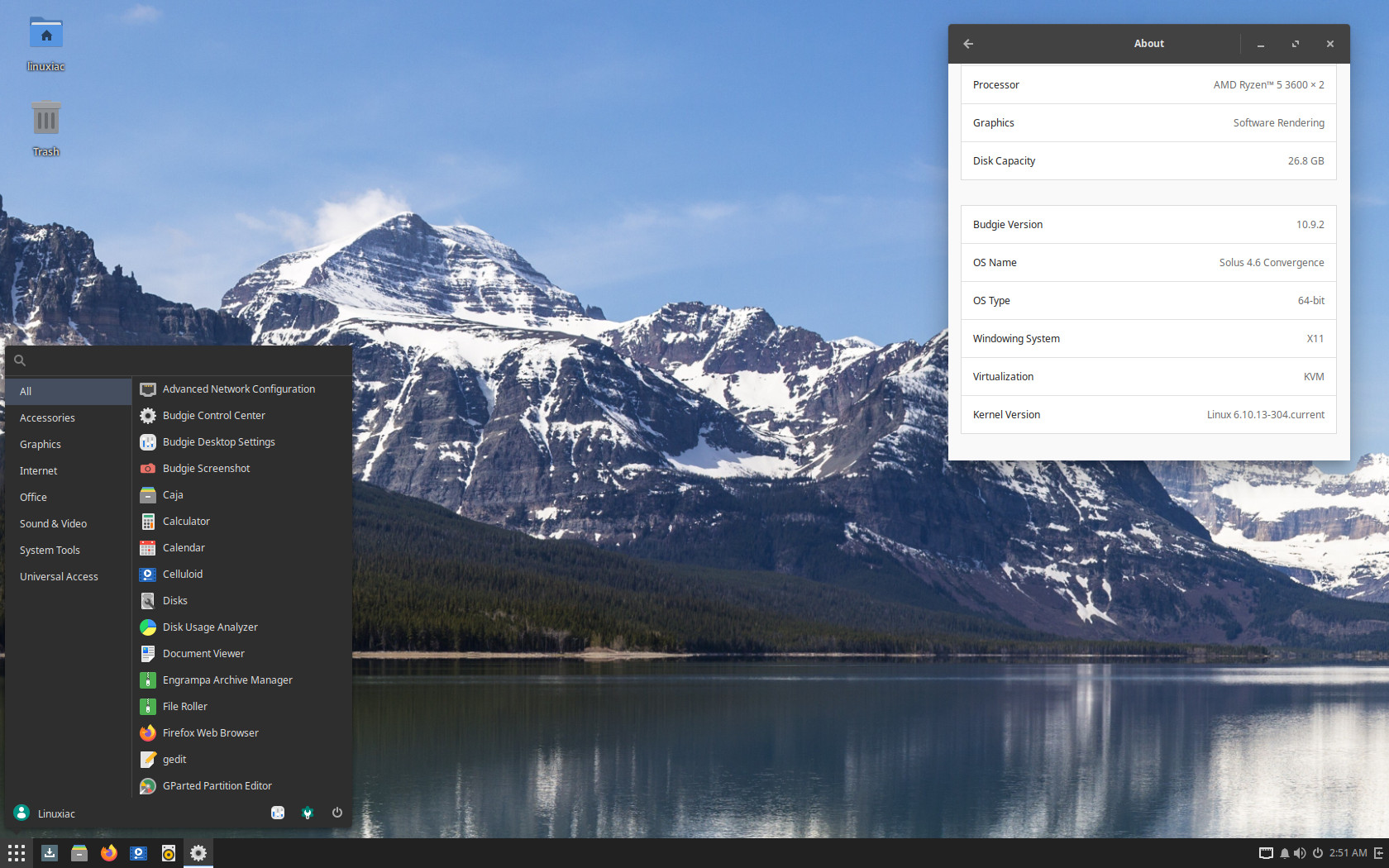Click the Graphics row in About window

1148,123
